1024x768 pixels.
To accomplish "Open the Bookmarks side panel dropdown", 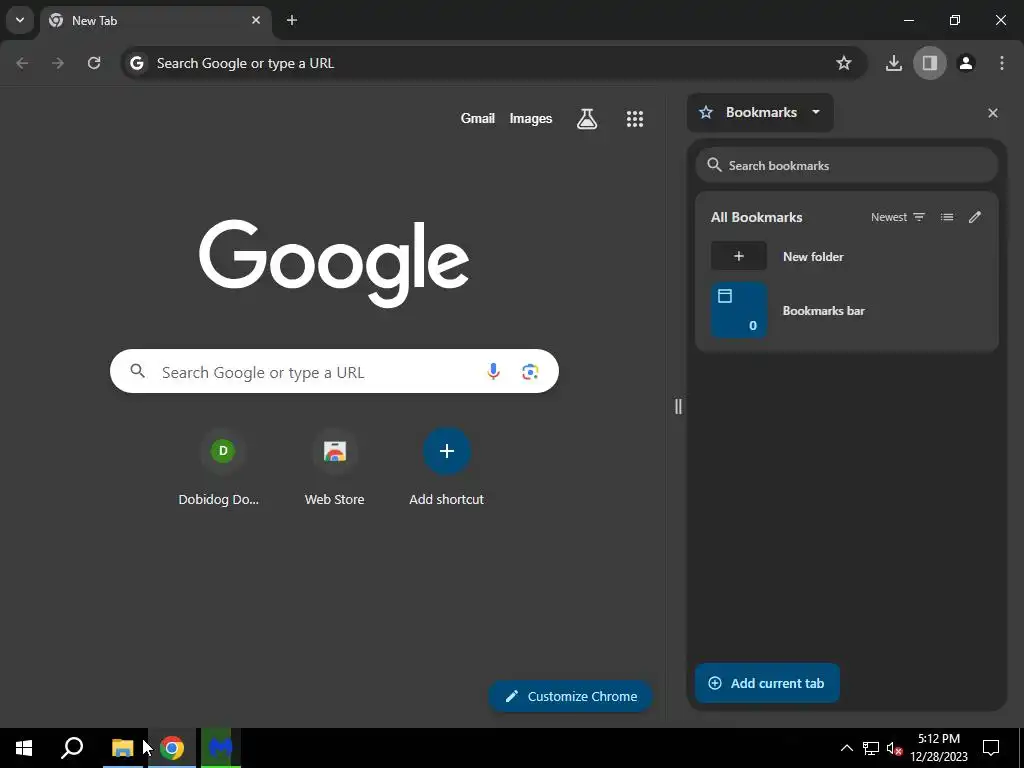I will click(x=760, y=112).
